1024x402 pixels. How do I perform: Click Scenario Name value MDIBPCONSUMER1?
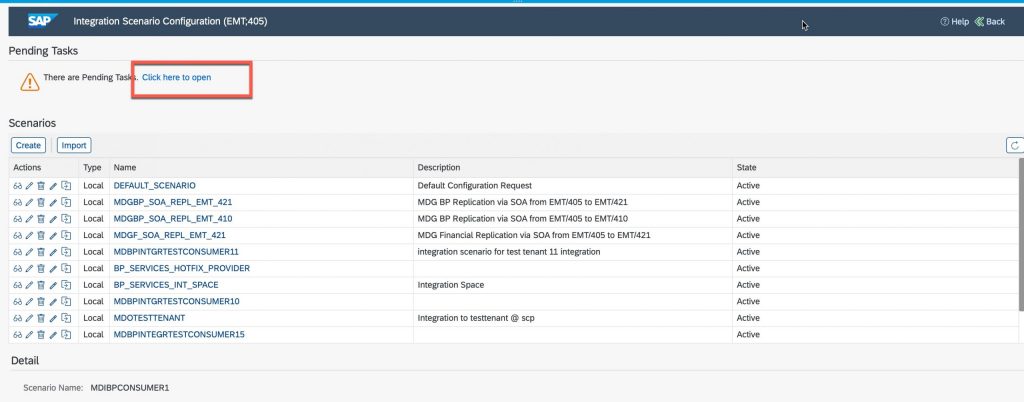tap(130, 388)
